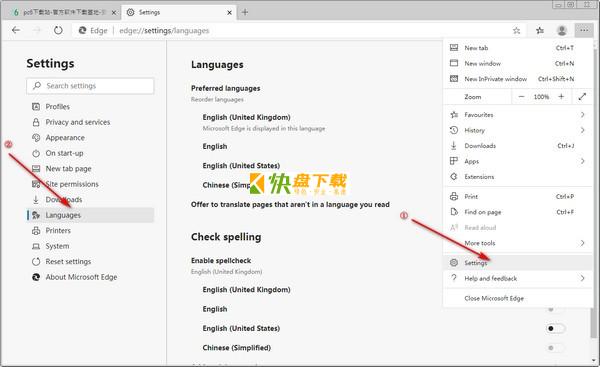600x367 pixels.
Task: Choose New tab from the menu
Action: pos(517,48)
